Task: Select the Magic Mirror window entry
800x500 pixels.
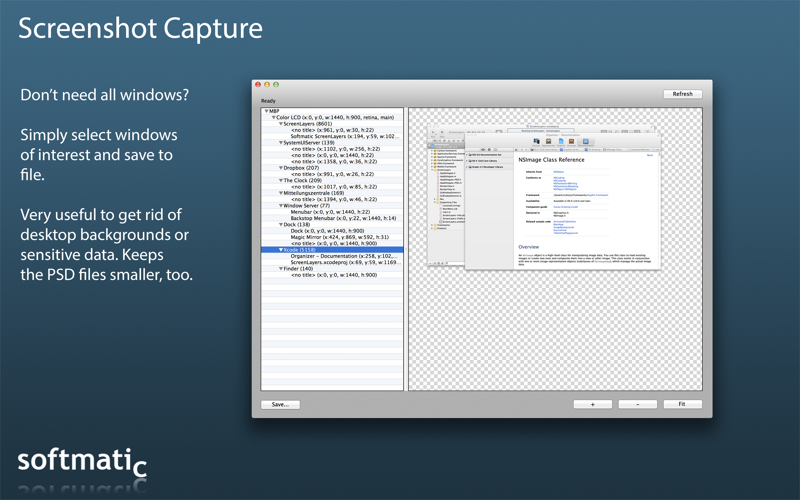Action: tap(332, 237)
